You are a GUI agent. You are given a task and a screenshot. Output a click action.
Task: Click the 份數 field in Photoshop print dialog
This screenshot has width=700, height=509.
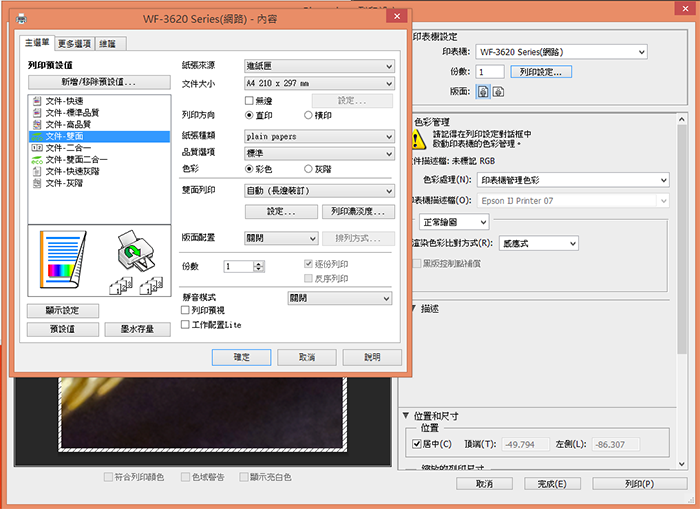tap(490, 72)
